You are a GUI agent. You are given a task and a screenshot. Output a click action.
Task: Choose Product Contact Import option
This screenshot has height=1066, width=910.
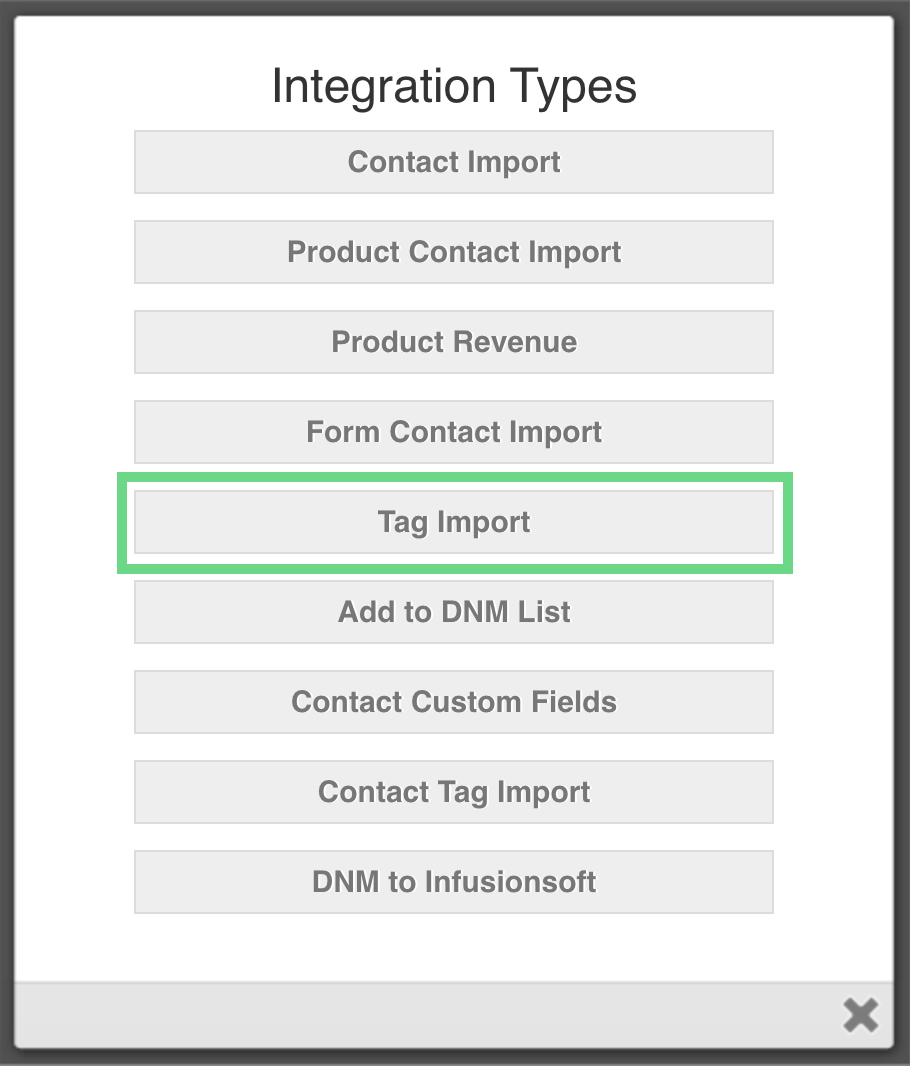point(454,252)
